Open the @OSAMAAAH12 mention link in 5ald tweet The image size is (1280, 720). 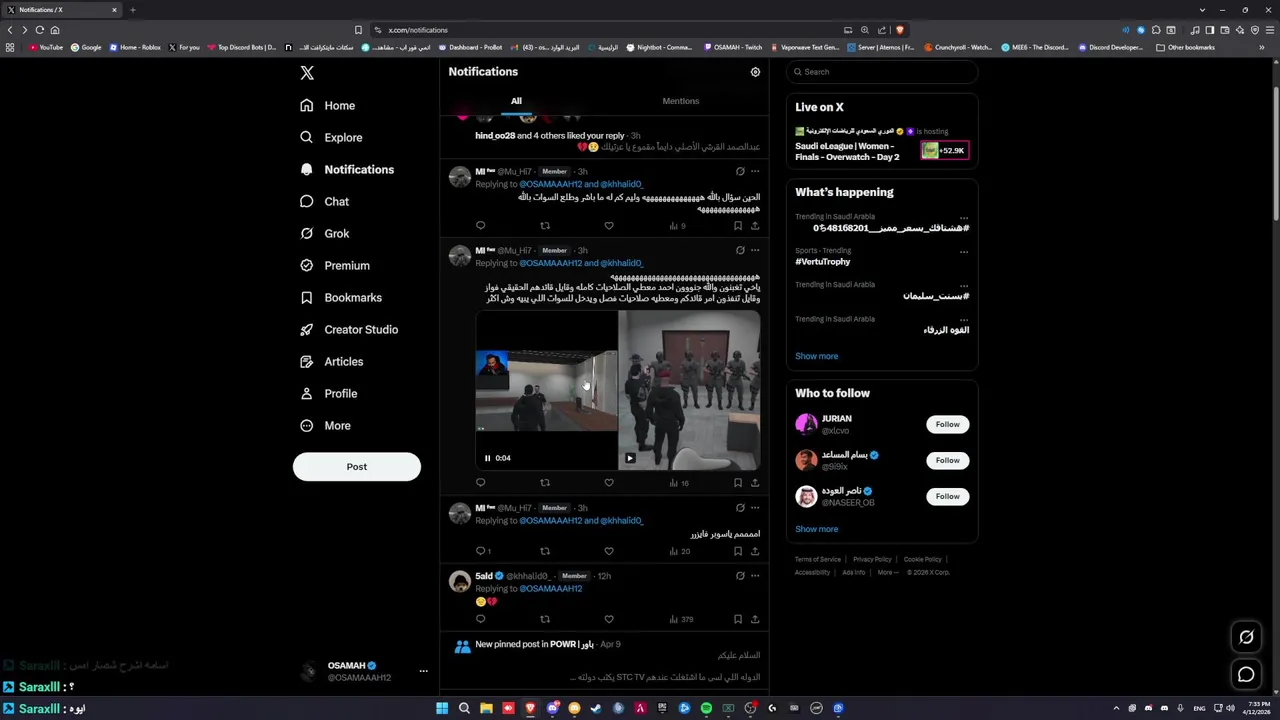[x=550, y=589]
